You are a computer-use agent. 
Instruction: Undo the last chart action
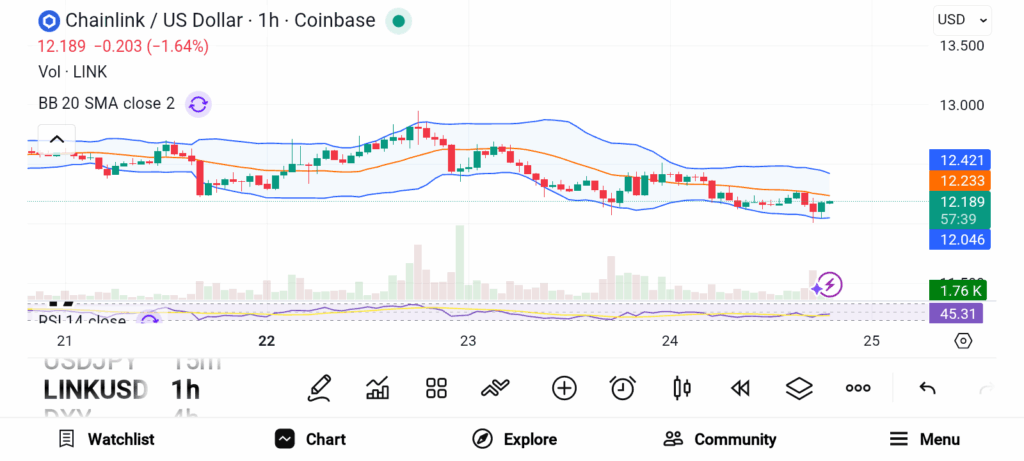coord(927,388)
